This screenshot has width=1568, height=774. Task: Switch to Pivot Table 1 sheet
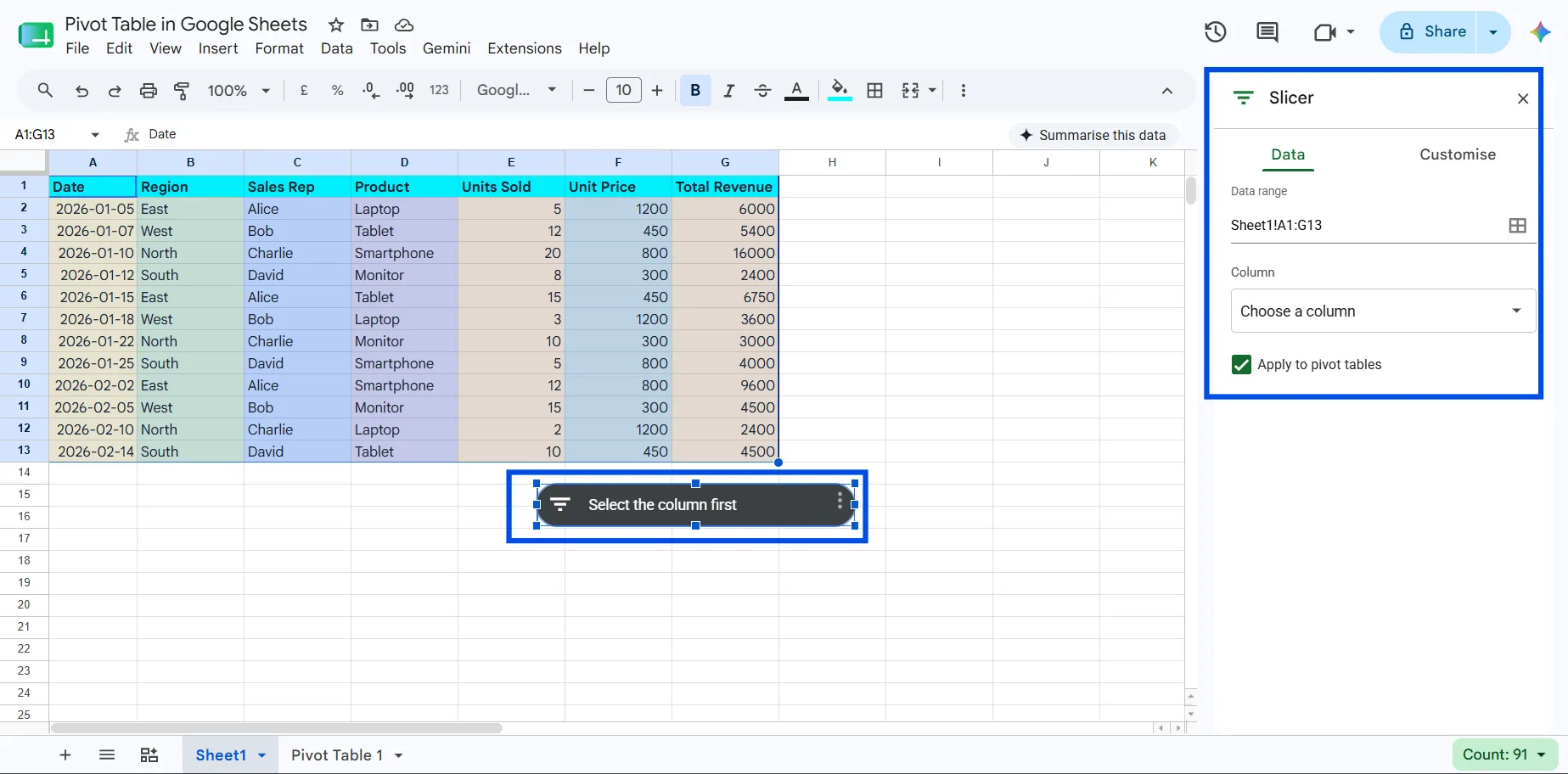(x=337, y=755)
